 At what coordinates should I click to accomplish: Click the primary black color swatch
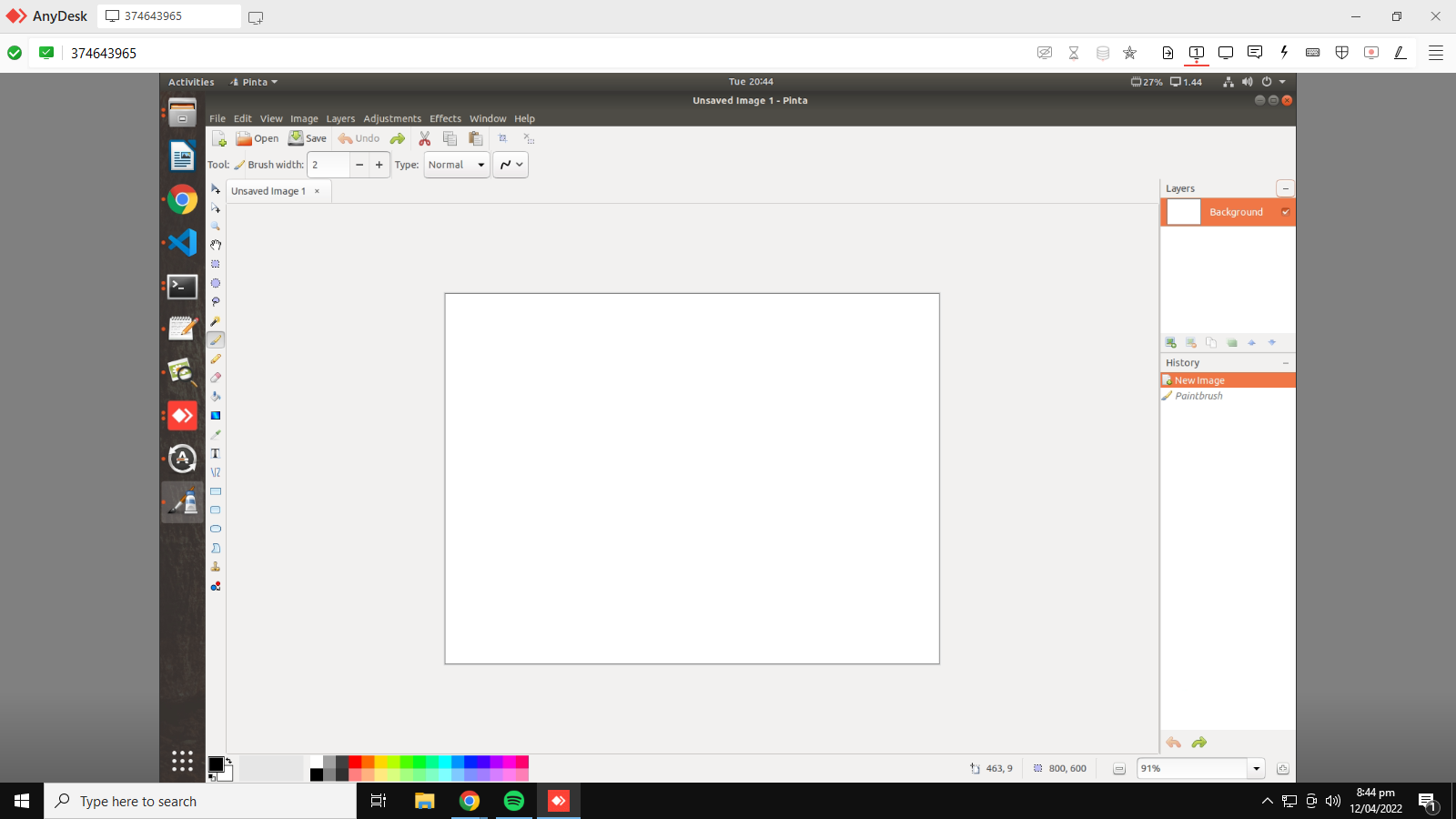coord(216,764)
